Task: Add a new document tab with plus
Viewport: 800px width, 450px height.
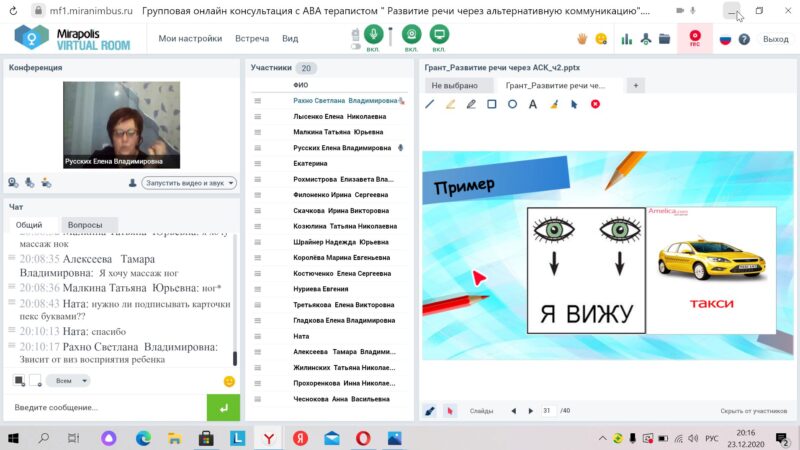Action: pyautogui.click(x=636, y=85)
